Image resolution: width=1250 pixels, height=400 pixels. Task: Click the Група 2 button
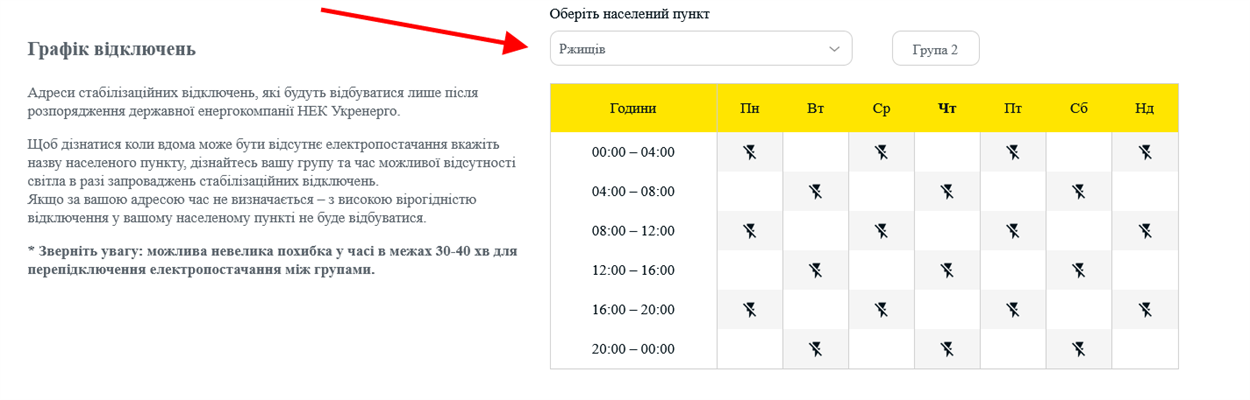click(935, 49)
